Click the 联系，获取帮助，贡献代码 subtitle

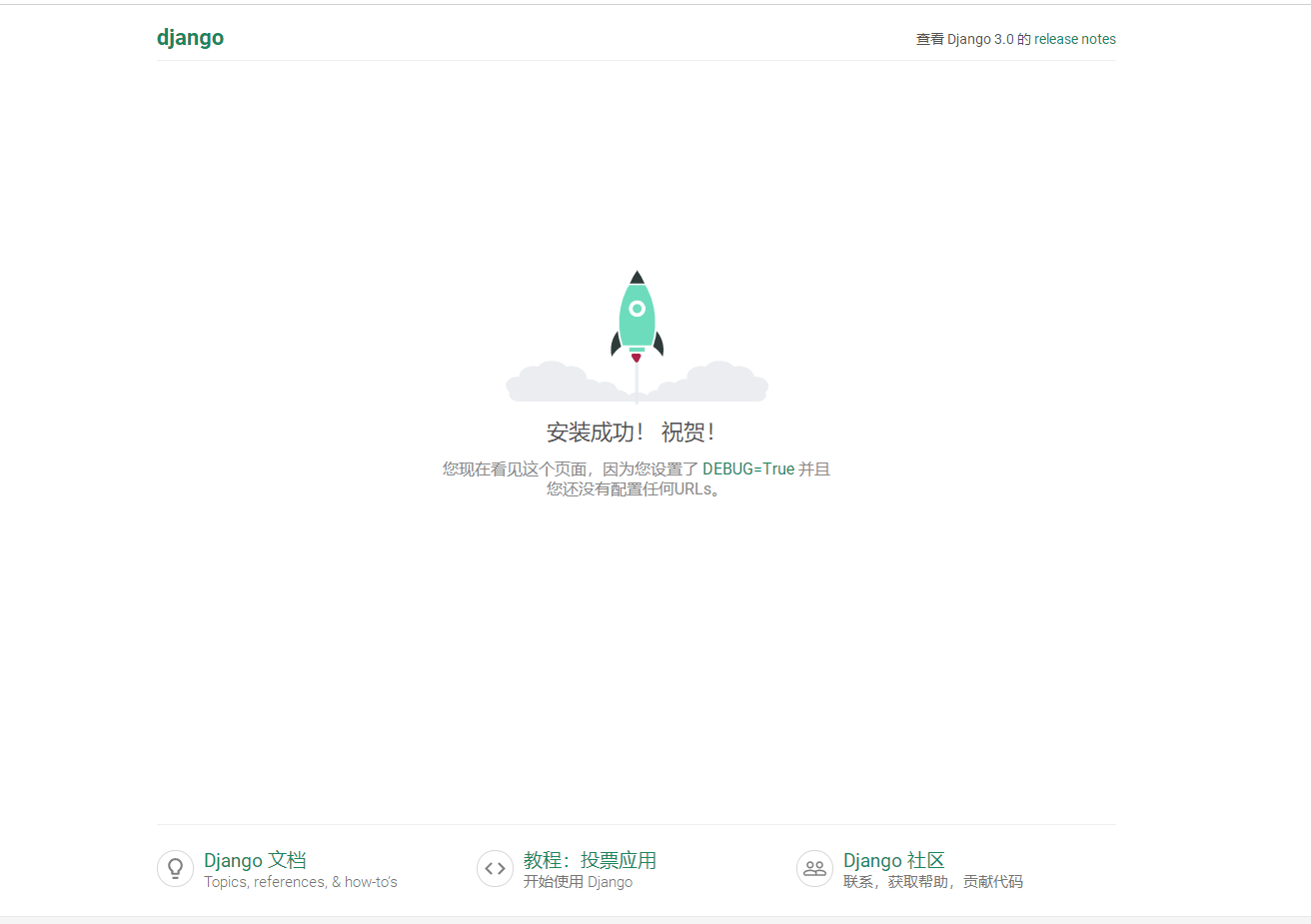tap(933, 882)
